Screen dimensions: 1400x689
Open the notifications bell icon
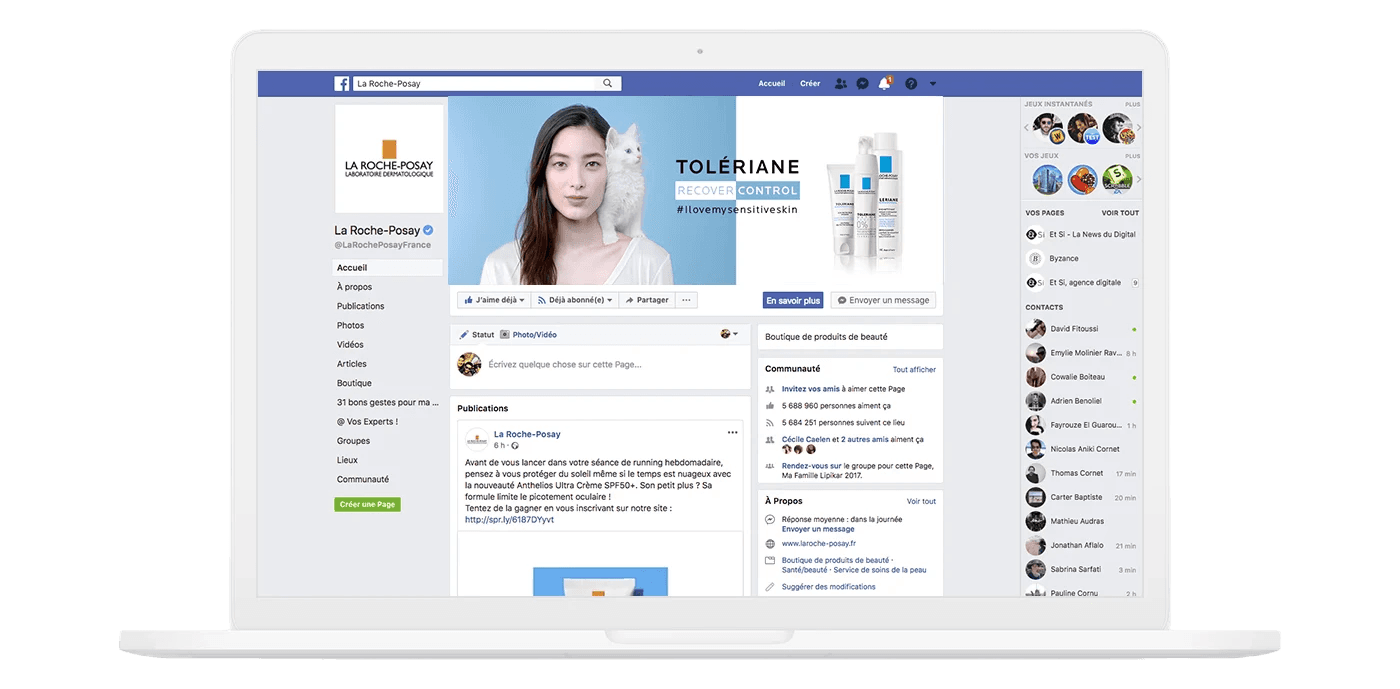click(884, 84)
